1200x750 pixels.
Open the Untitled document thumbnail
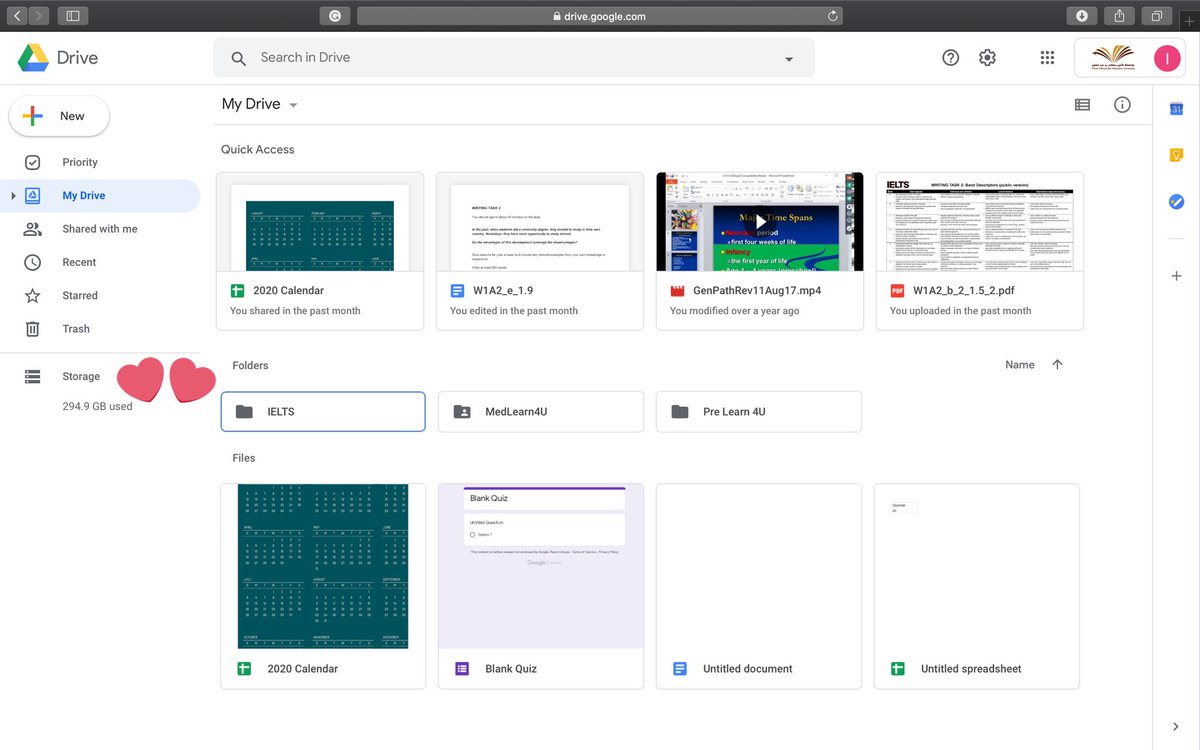(759, 566)
